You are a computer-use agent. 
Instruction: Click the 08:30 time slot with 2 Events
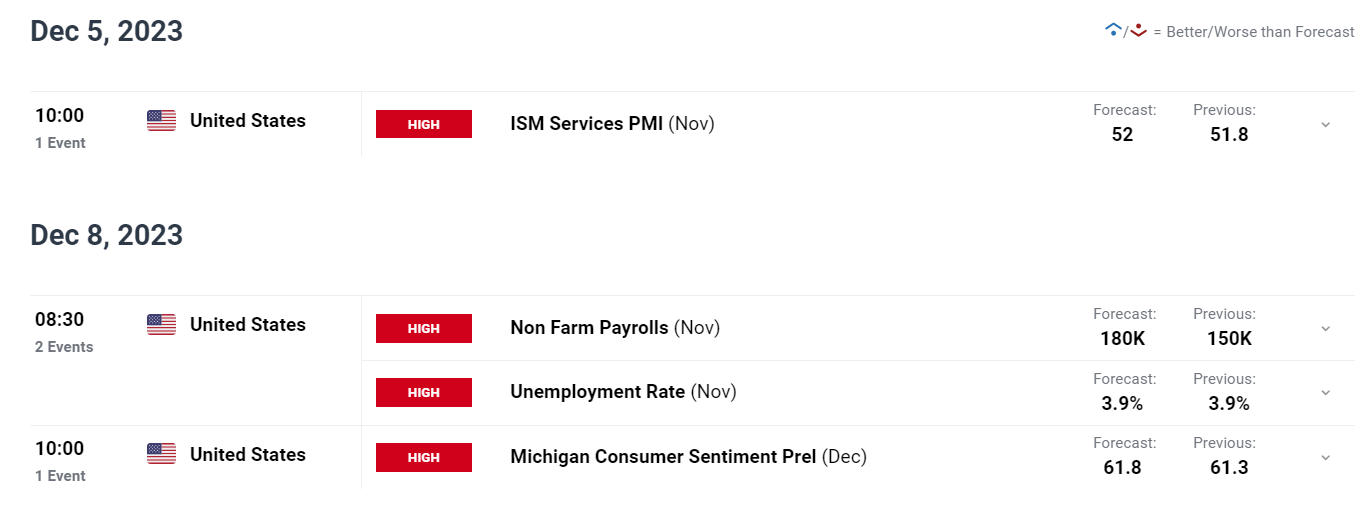[64, 332]
